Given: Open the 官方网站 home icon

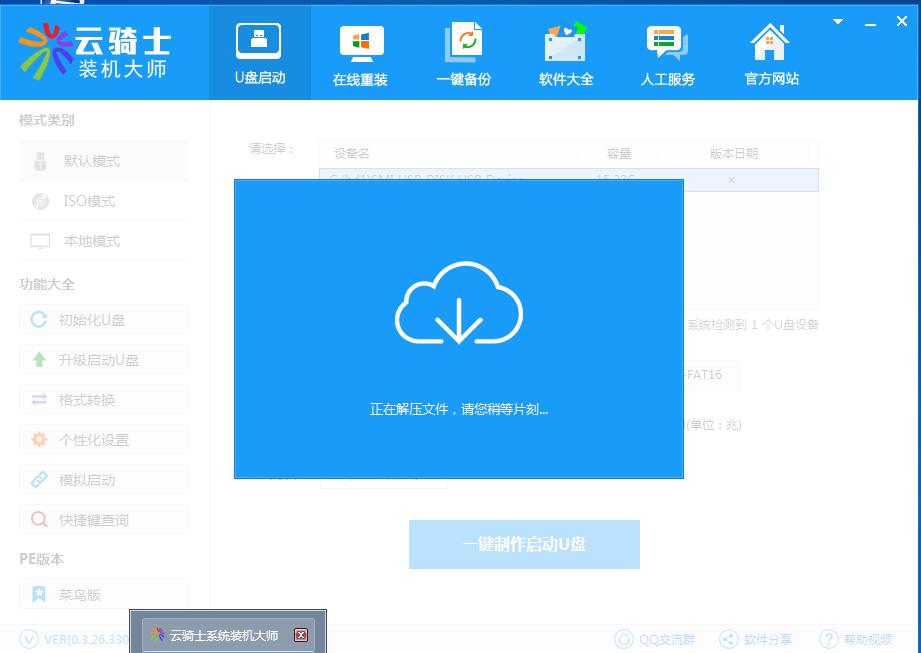Looking at the screenshot, I should click(771, 53).
